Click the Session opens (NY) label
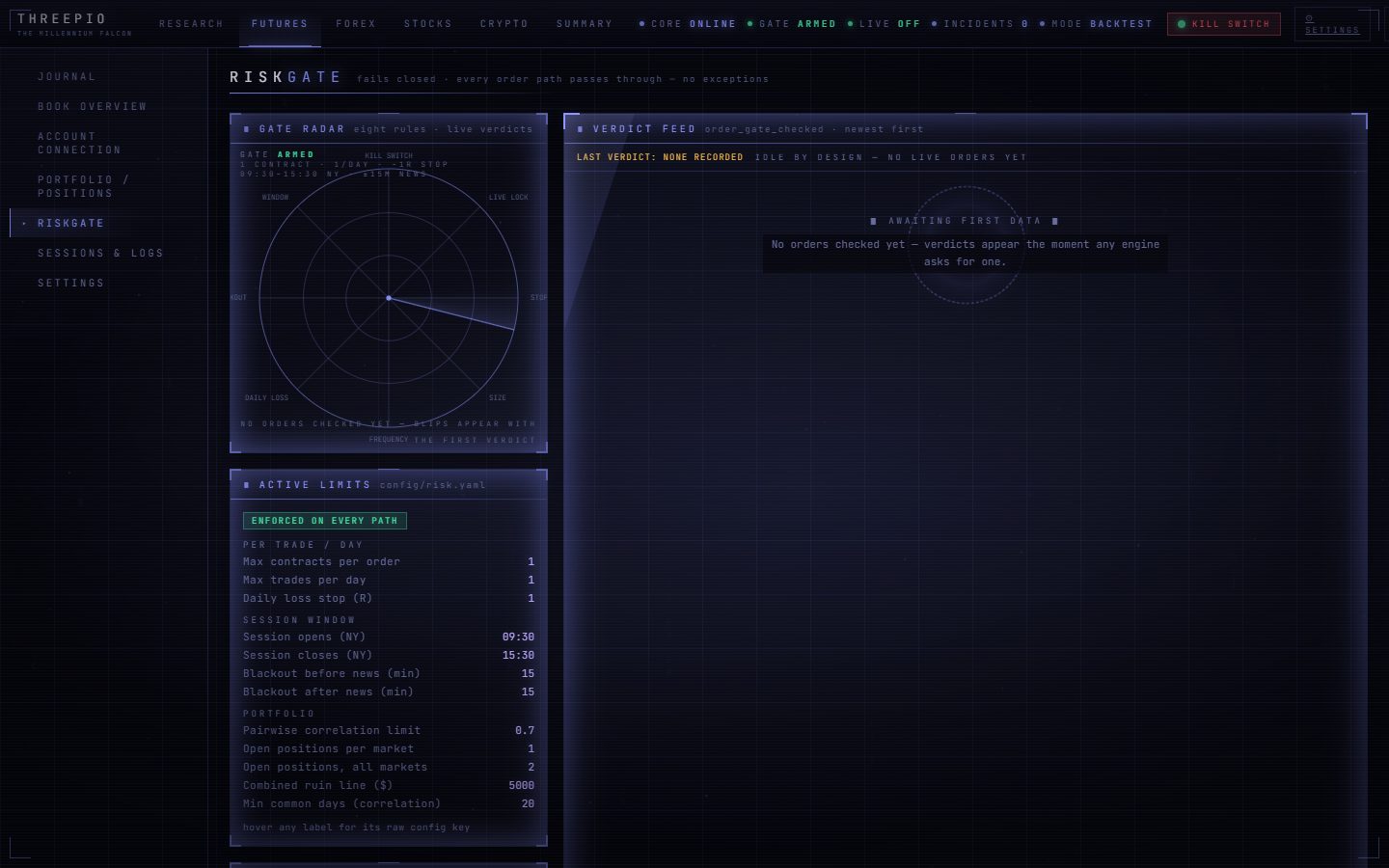 click(304, 637)
